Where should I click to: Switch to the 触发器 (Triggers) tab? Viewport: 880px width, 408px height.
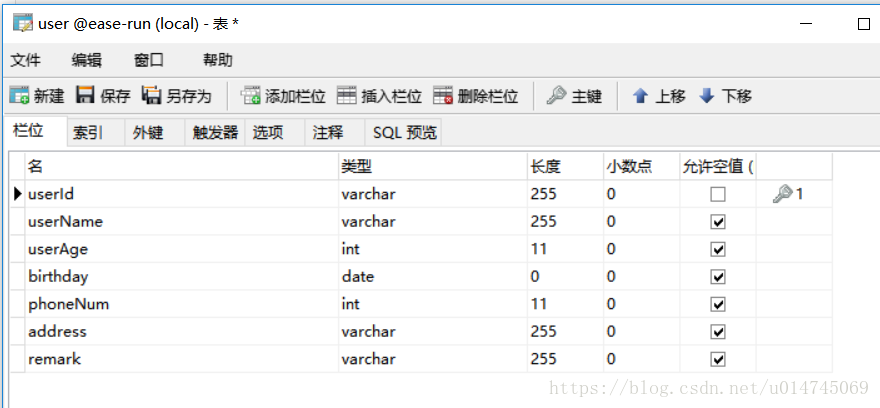point(215,133)
